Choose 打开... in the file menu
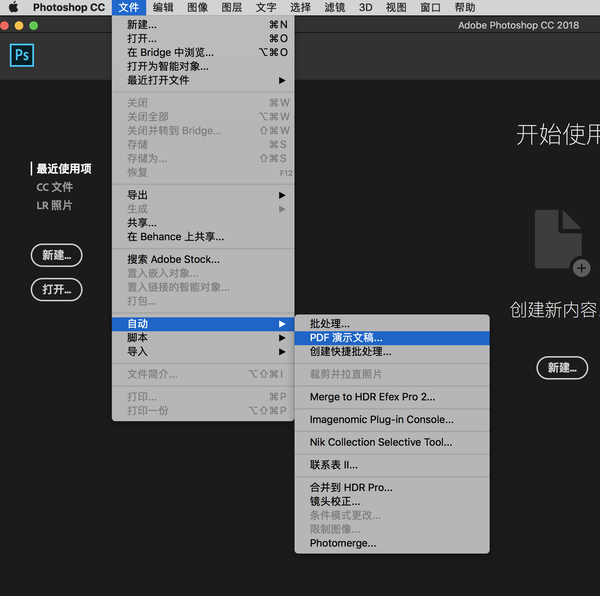Image resolution: width=600 pixels, height=596 pixels. 203,39
